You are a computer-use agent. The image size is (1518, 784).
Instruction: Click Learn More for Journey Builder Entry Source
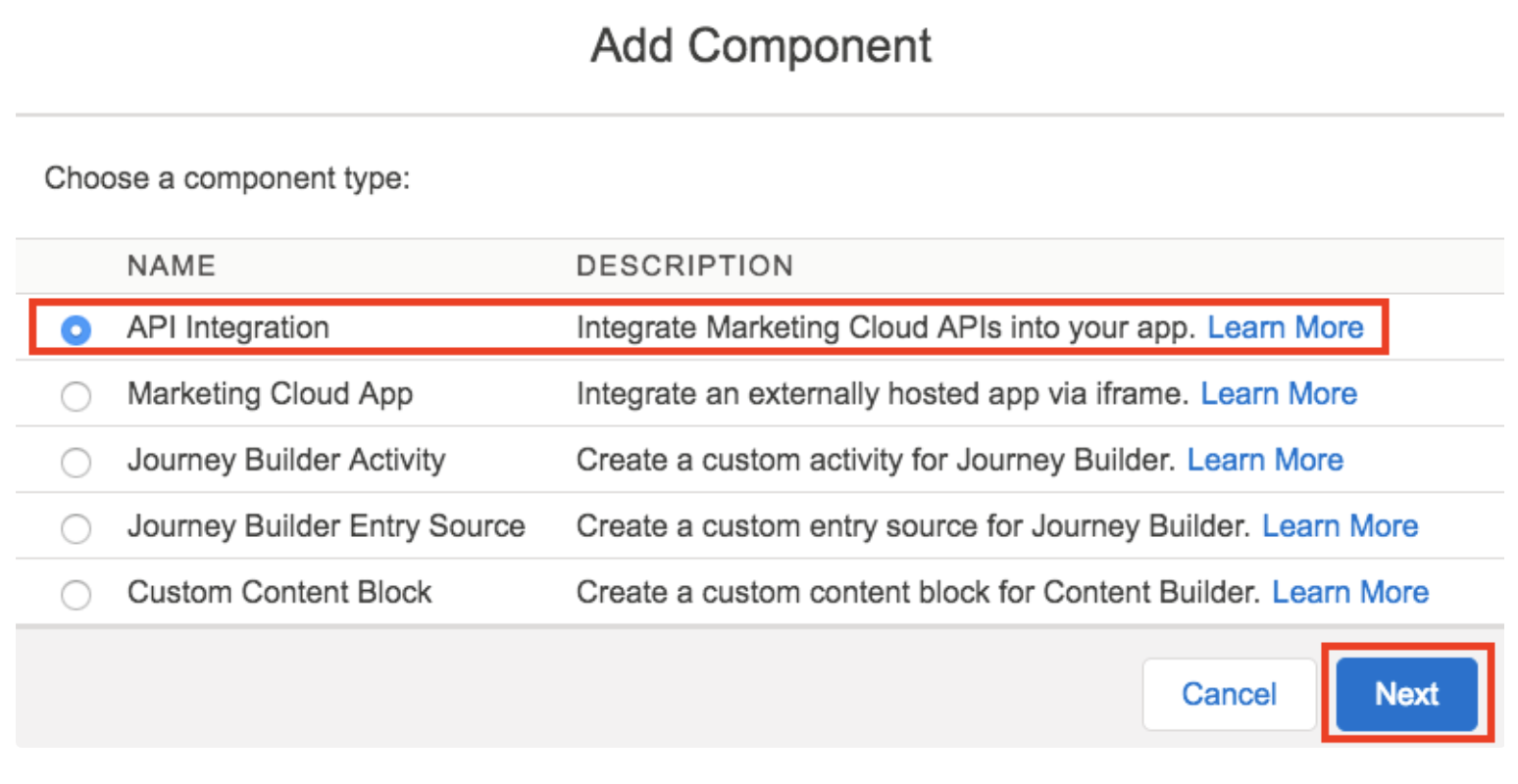pos(1340,526)
